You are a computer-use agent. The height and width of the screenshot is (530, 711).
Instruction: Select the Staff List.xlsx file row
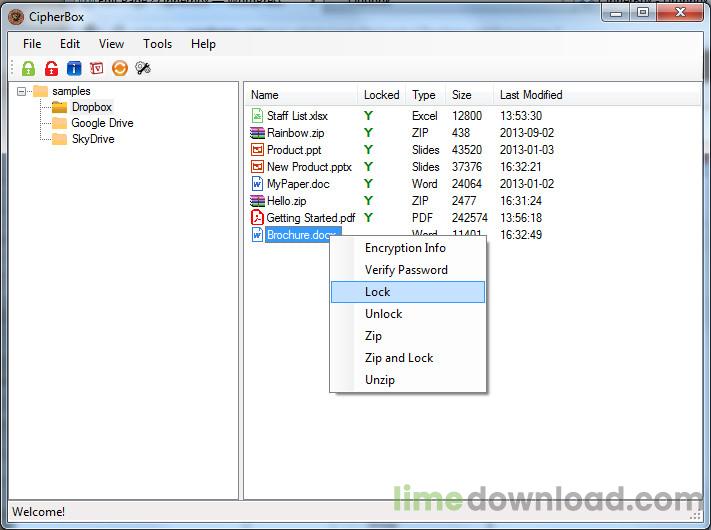click(396, 116)
